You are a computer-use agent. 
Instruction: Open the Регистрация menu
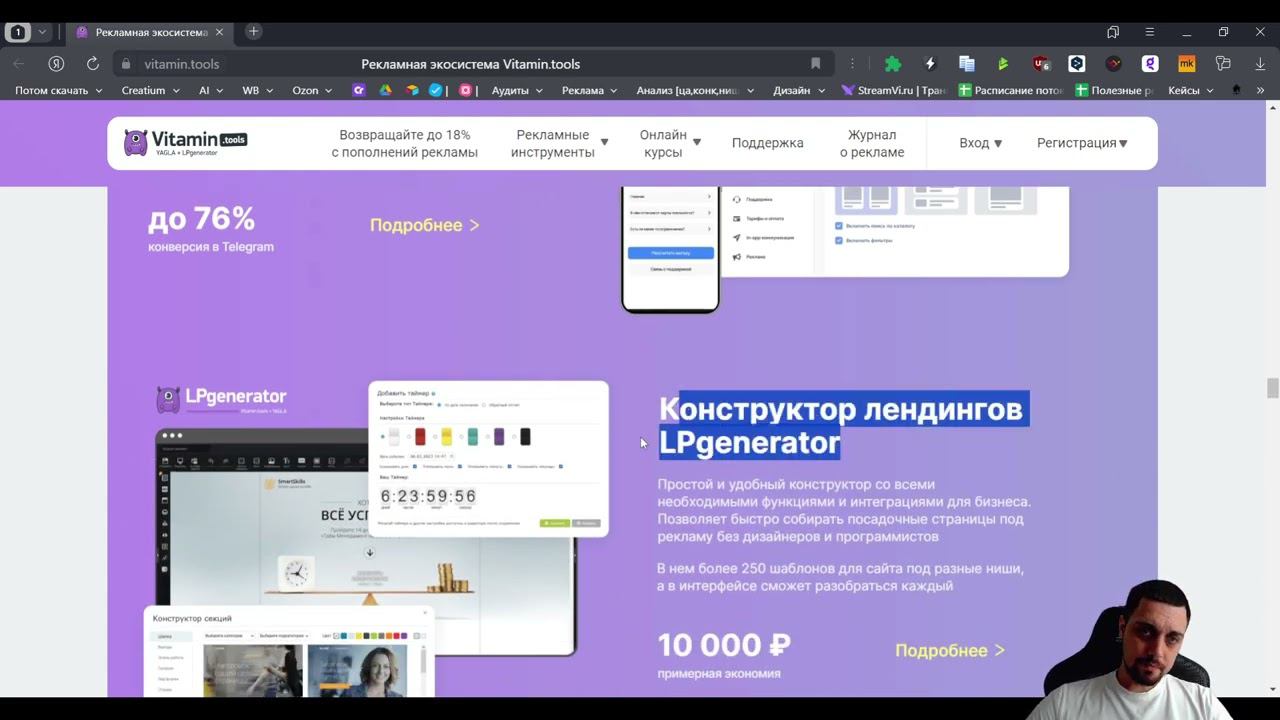pyautogui.click(x=1082, y=143)
